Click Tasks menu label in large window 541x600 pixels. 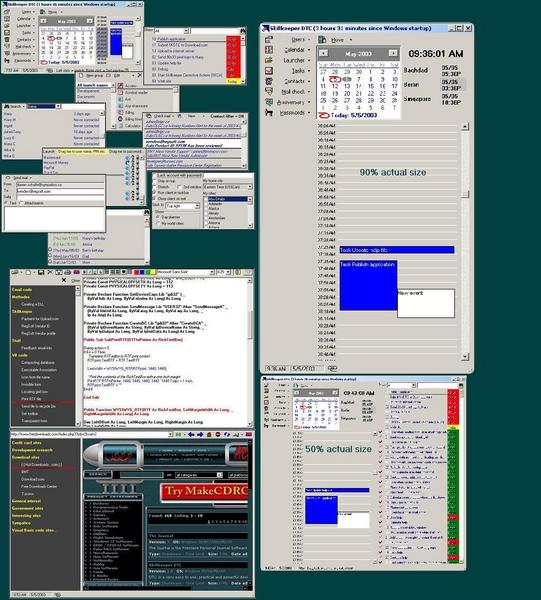pyautogui.click(x=298, y=71)
